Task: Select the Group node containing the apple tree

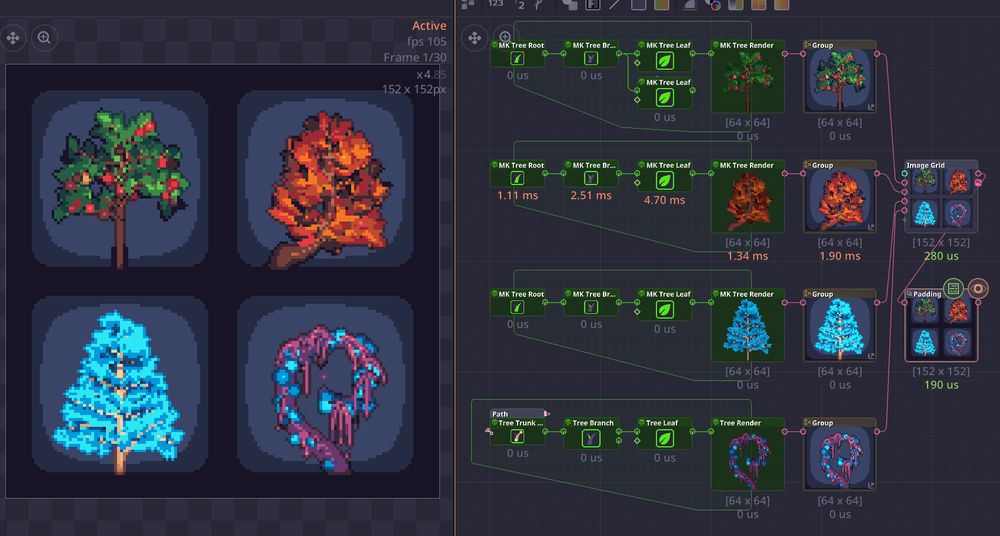Action: 840,77
